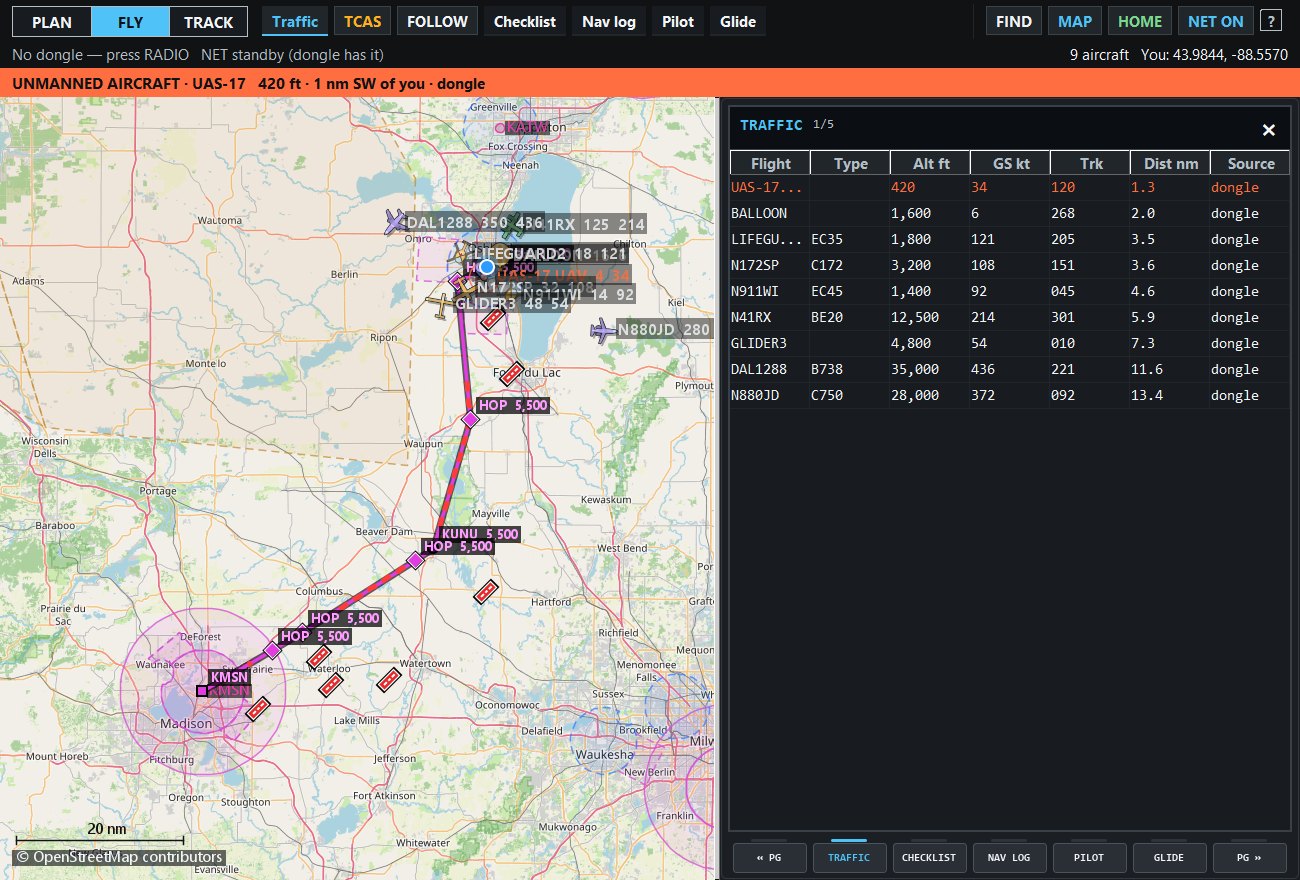Viewport: 1300px width, 880px height.
Task: Select the green N41RX aircraft icon
Action: pyautogui.click(x=514, y=225)
